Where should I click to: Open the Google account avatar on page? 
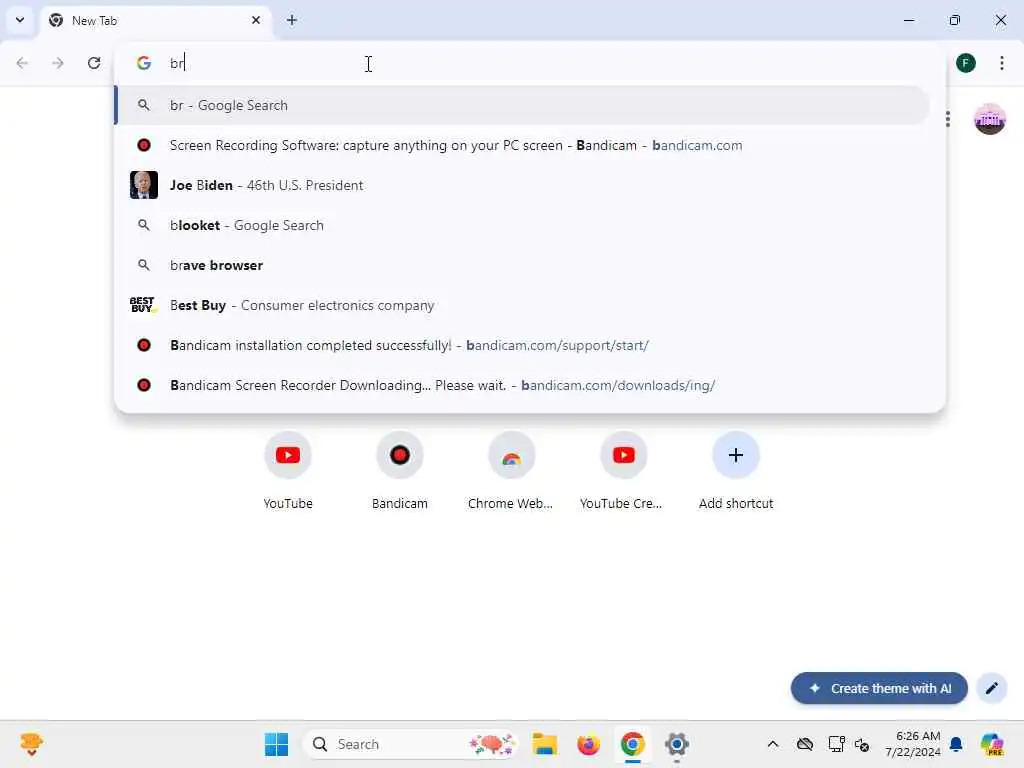[989, 119]
